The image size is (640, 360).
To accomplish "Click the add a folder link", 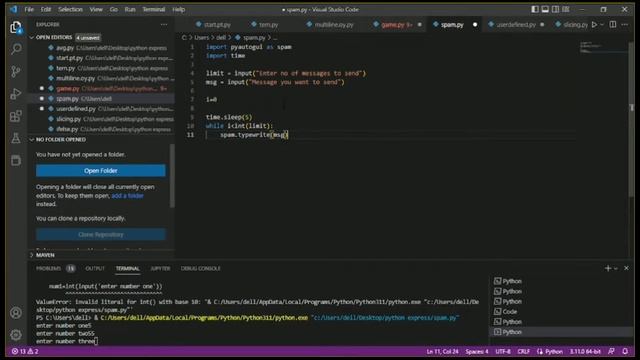I will point(127,196).
